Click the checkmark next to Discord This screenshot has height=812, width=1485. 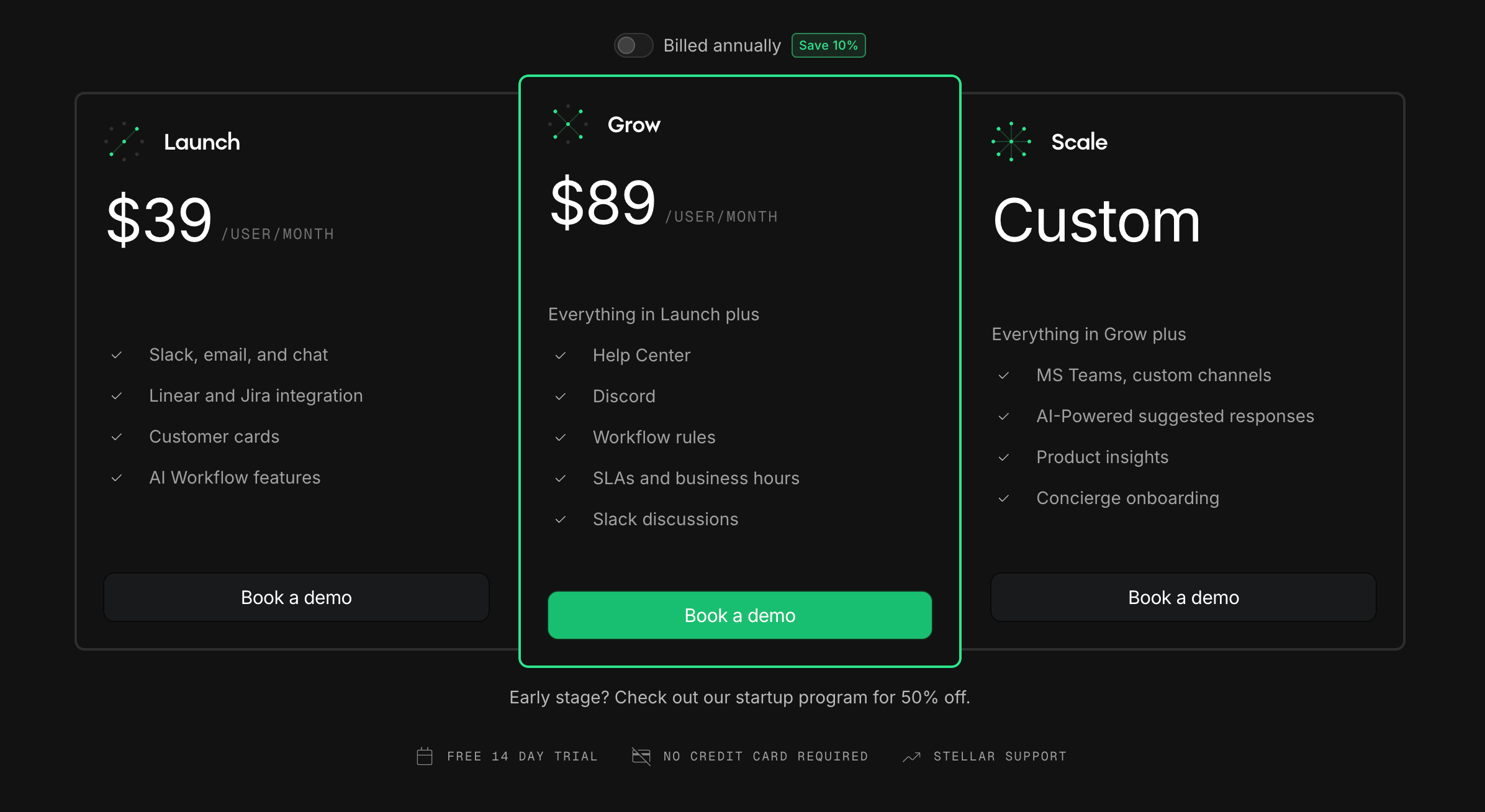(561, 396)
